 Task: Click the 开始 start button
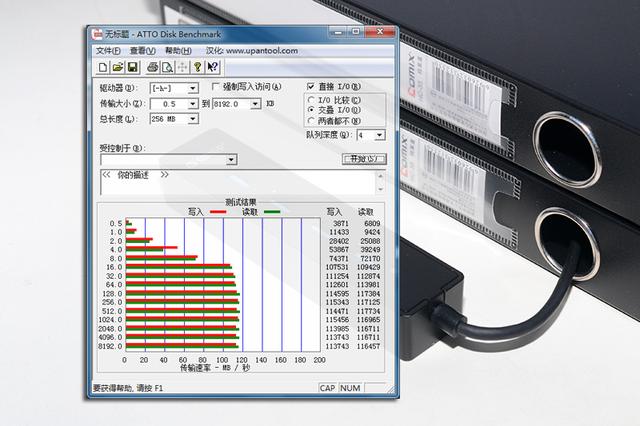coord(364,159)
